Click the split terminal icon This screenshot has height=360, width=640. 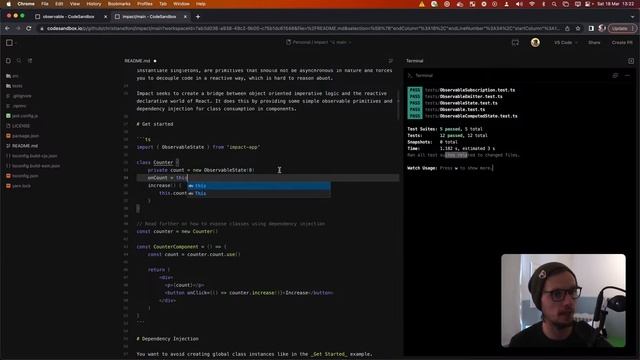pos(615,76)
